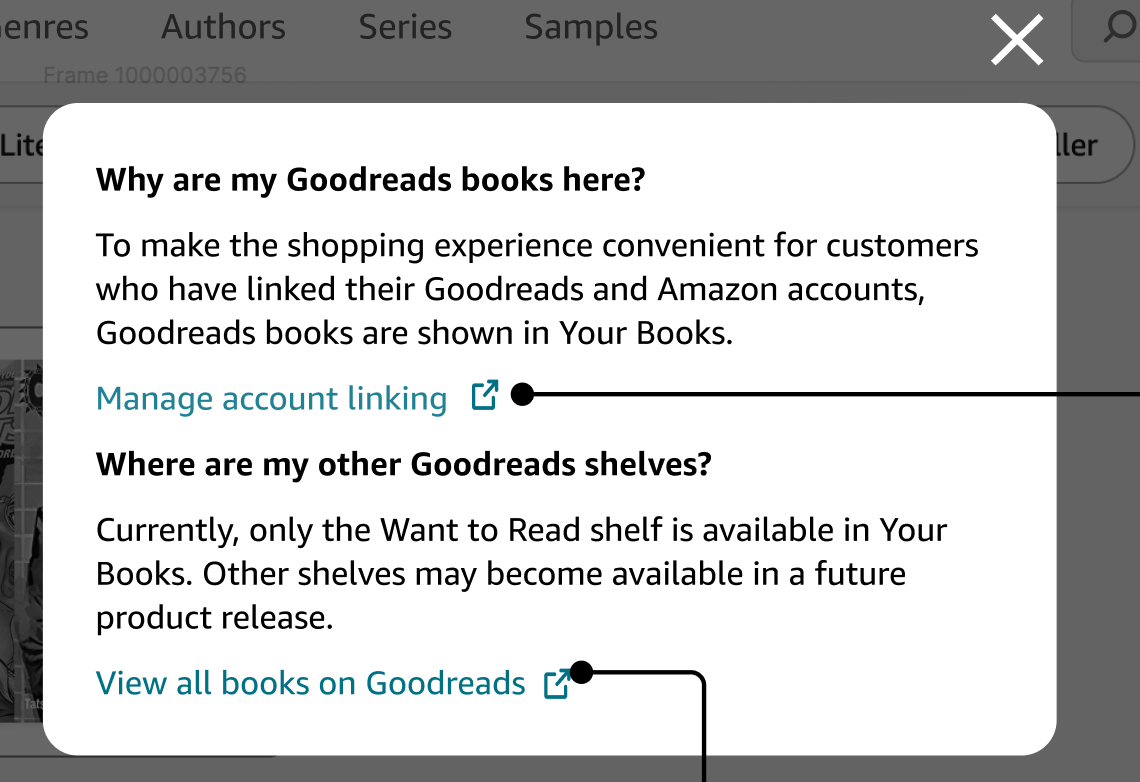Open the Manage account linking link
This screenshot has width=1140, height=782.
272,399
